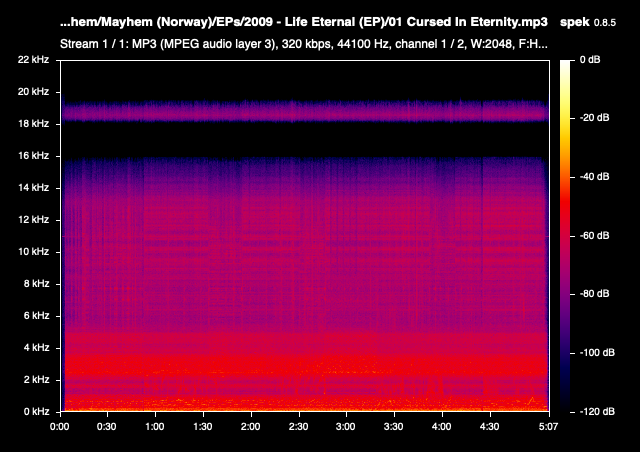Image resolution: width=640 pixels, height=452 pixels.
Task: Click the -80 dB scale label
Action: pos(594,294)
